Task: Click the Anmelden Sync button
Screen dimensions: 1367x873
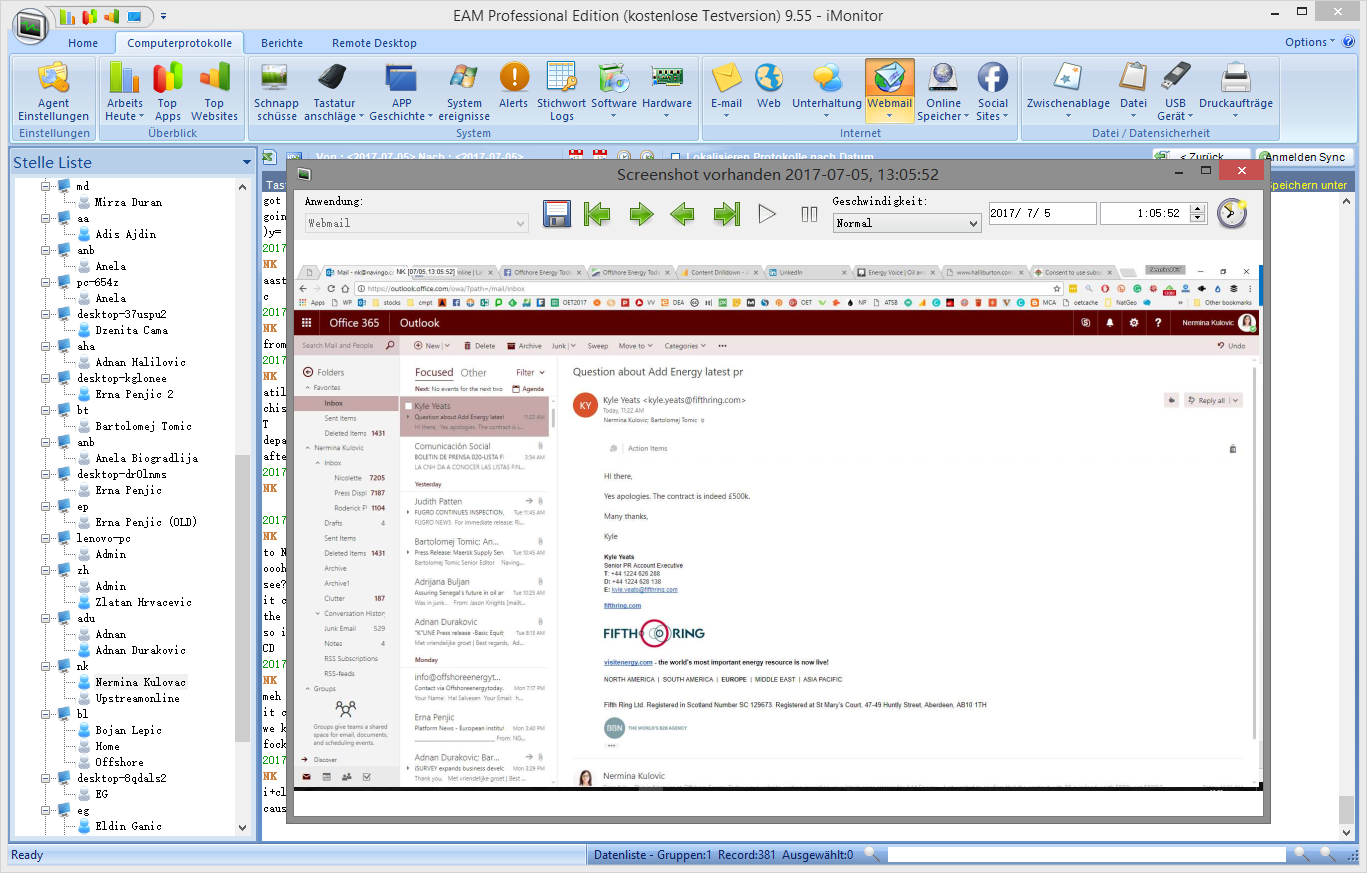Action: pos(1305,157)
